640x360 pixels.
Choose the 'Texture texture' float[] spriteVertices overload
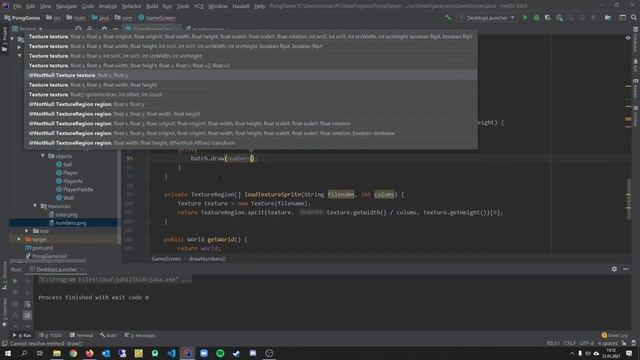(251, 94)
